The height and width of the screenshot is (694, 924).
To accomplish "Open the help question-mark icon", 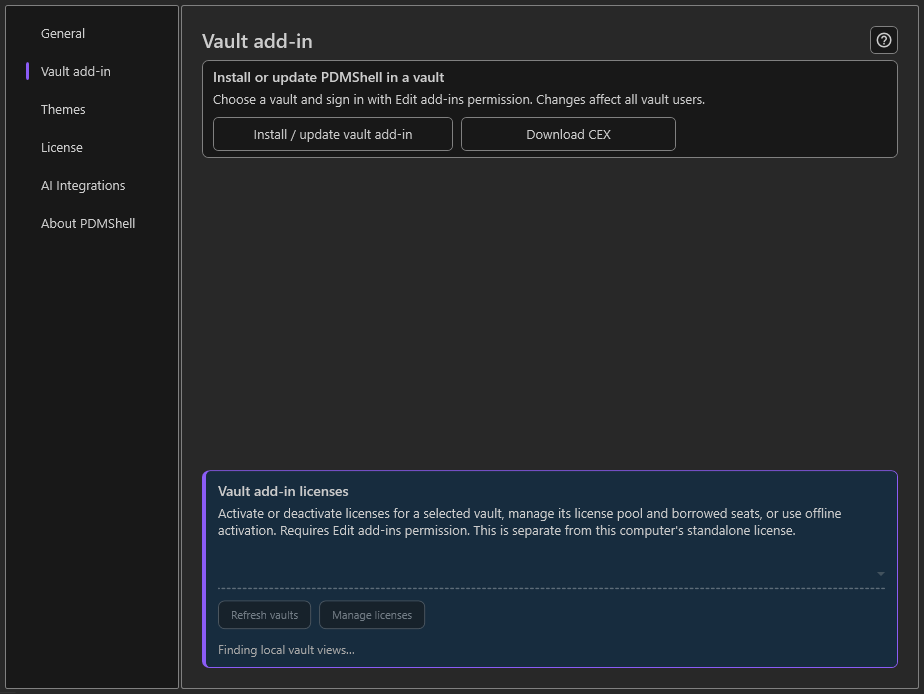I will click(x=883, y=40).
